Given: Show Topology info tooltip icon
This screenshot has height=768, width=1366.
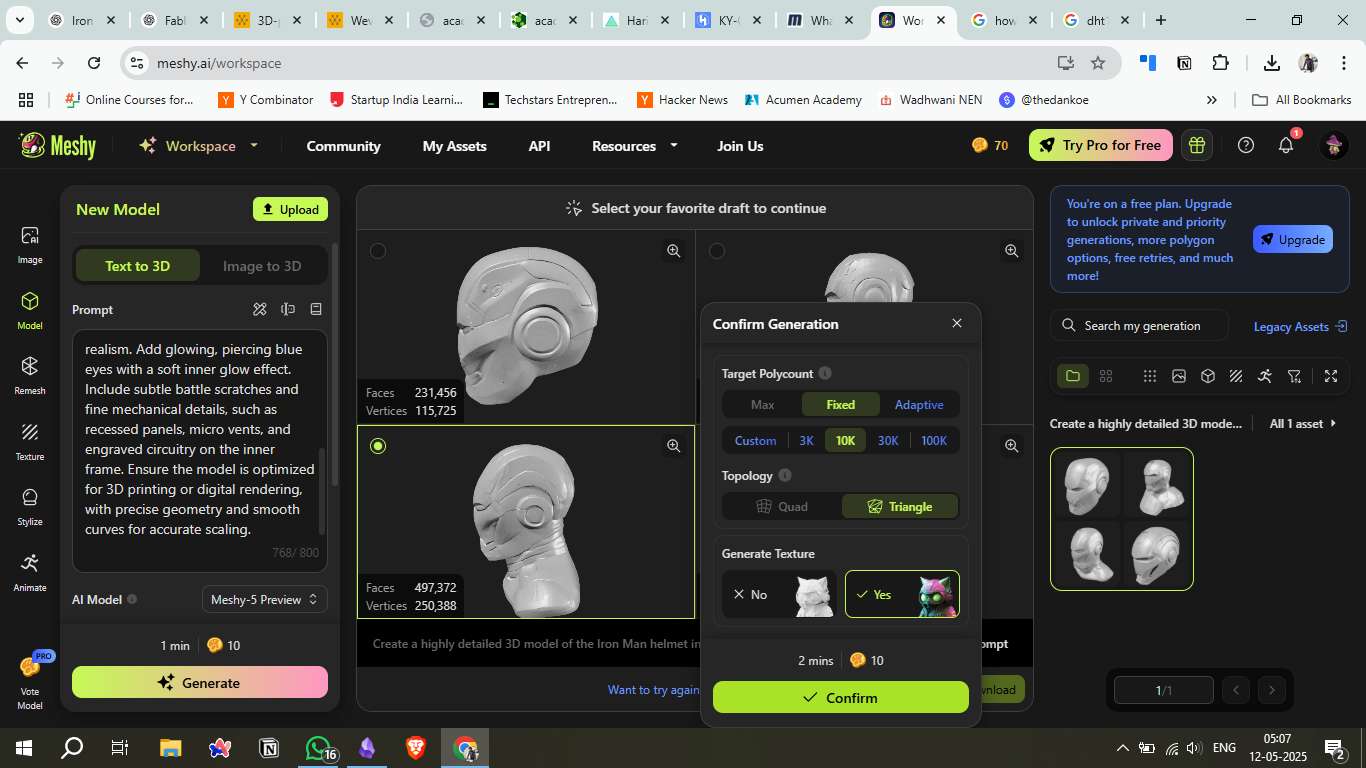Looking at the screenshot, I should (x=785, y=475).
